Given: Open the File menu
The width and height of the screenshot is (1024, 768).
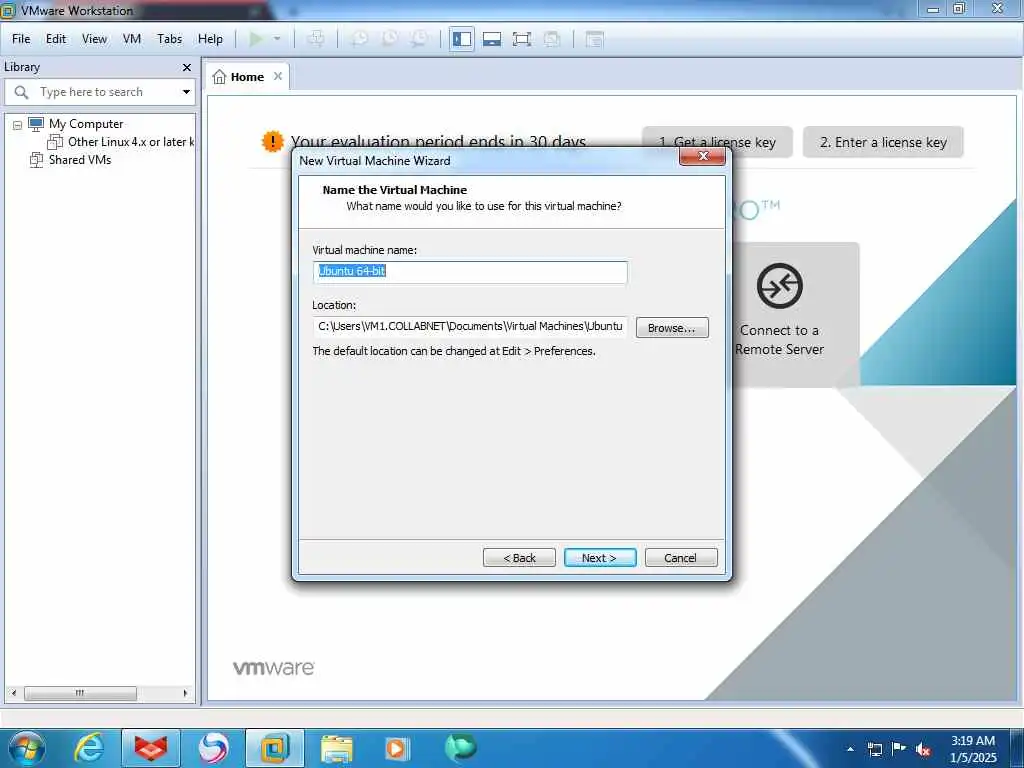Looking at the screenshot, I should tap(21, 39).
